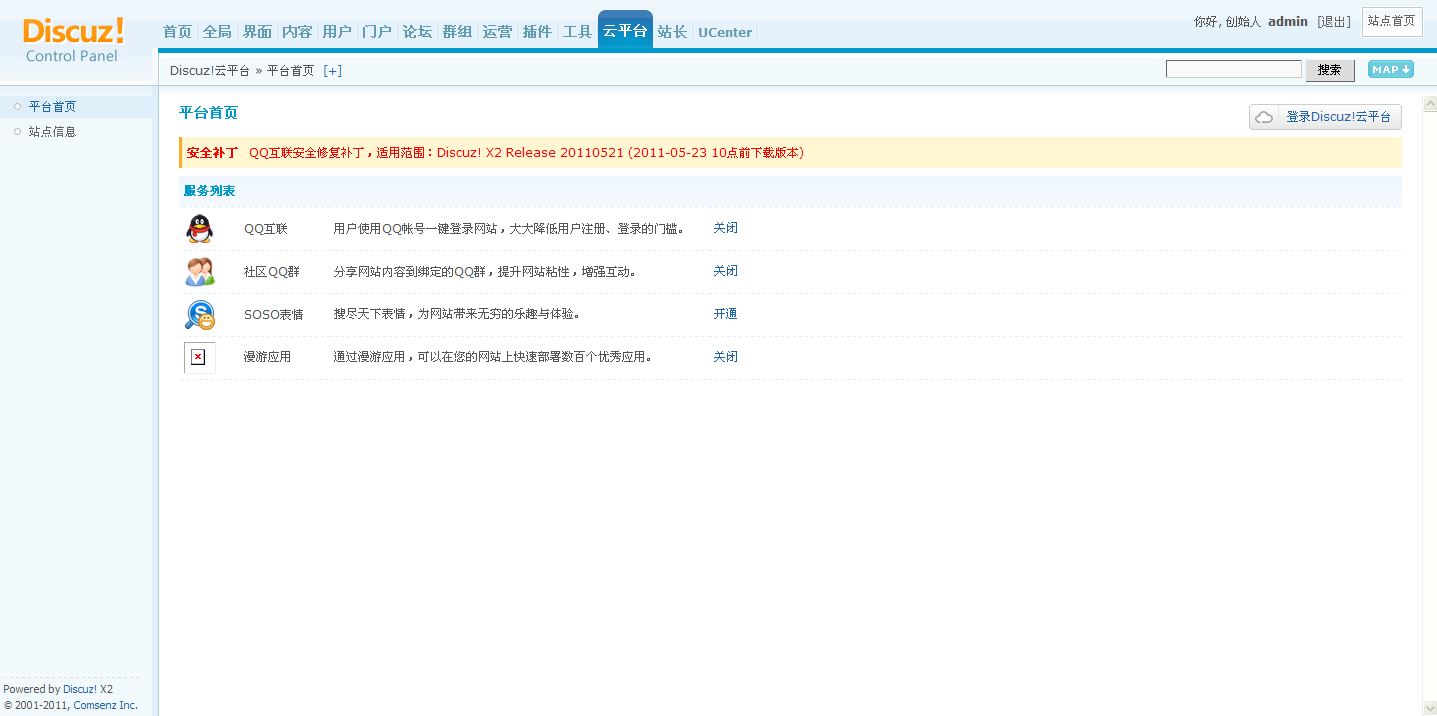
Task: Click the 漫游应用 service name
Action: point(267,357)
